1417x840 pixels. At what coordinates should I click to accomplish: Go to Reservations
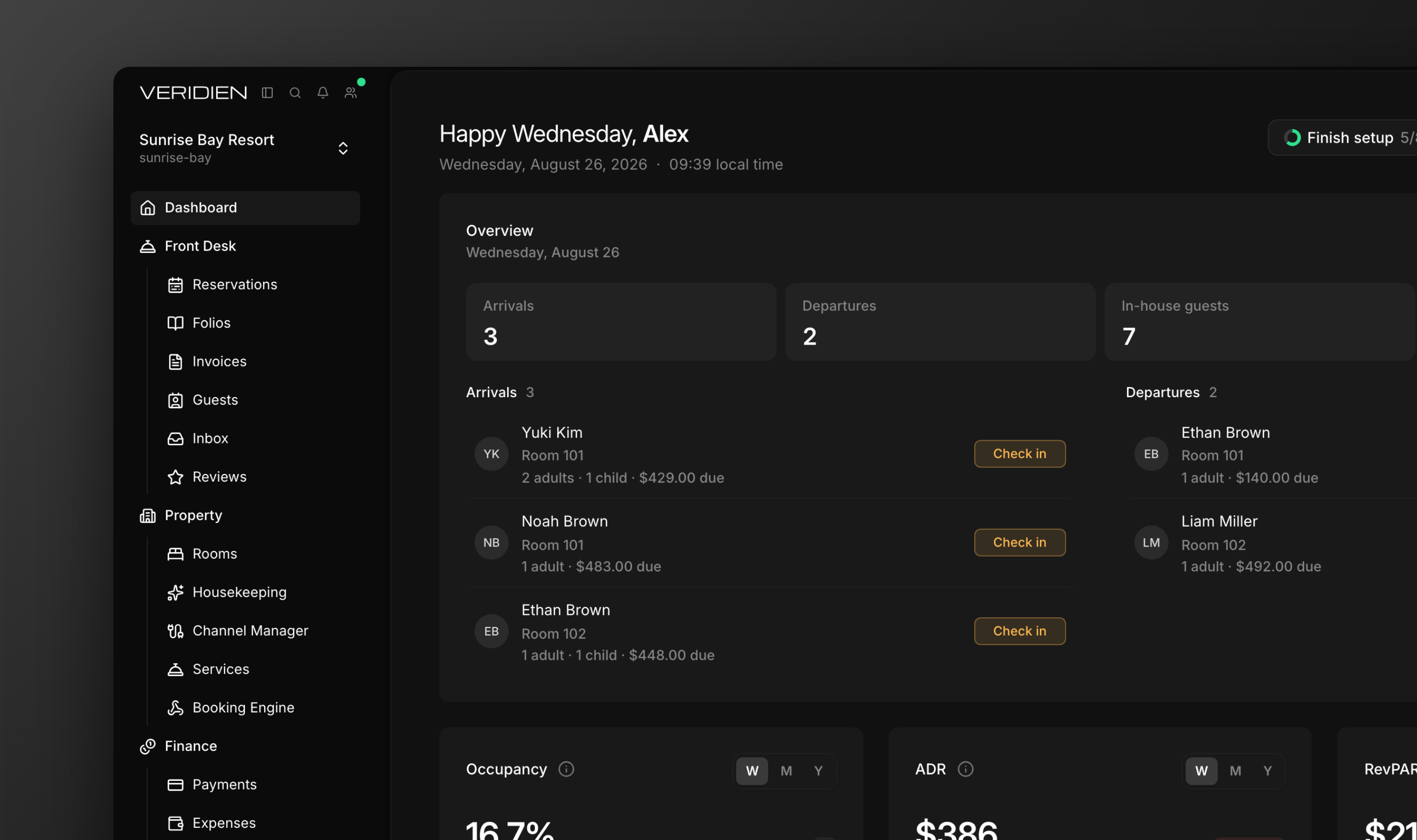259,285
